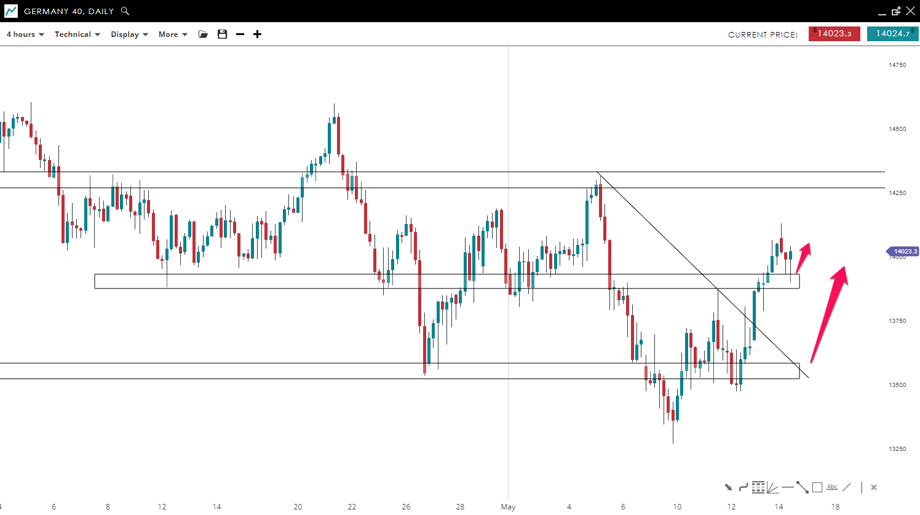The image size is (920, 515).
Task: Zoom out using the minus icon
Action: [240, 34]
